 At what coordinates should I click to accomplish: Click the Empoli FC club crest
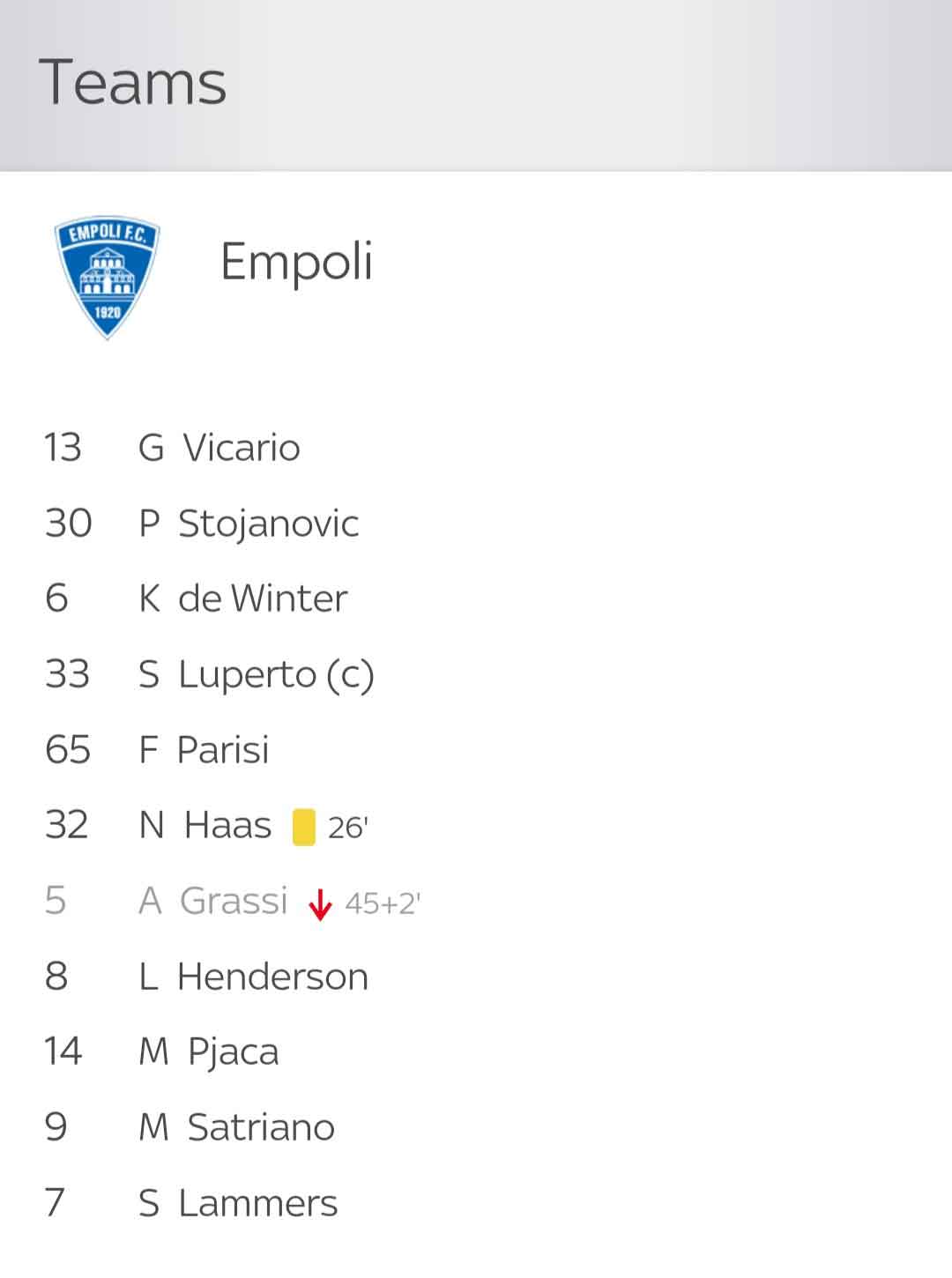(108, 279)
